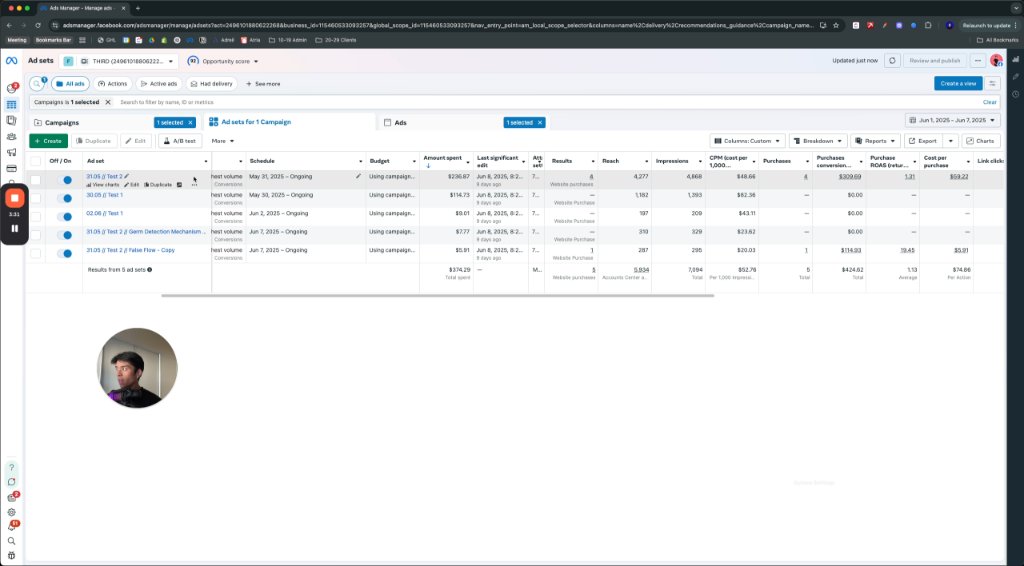Select the All ads filter view
This screenshot has width=1024, height=566.
coord(70,84)
